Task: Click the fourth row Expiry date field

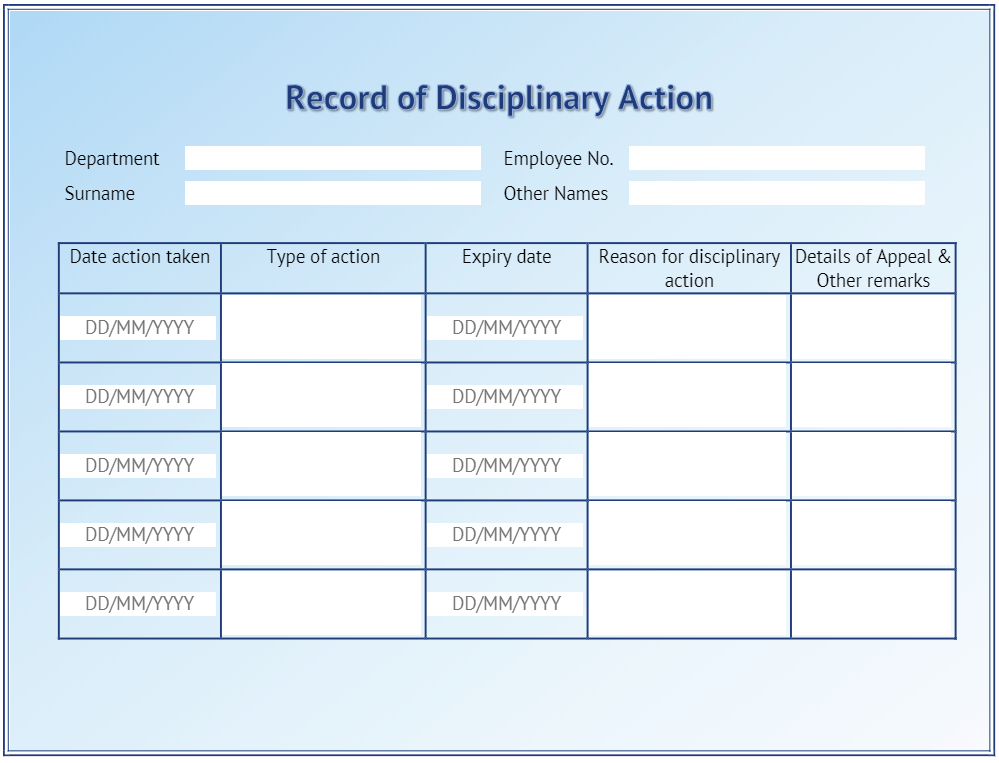Action: 506,533
